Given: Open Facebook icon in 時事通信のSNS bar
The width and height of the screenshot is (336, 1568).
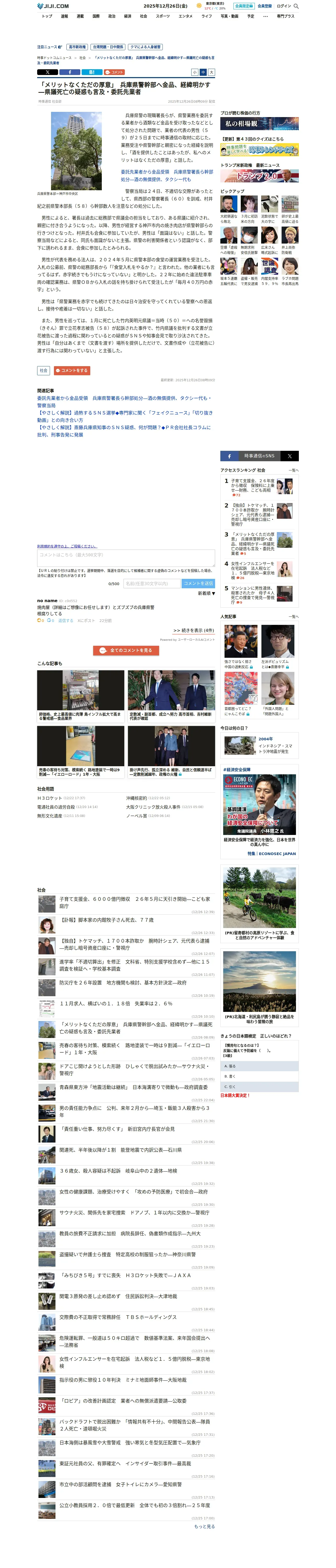Looking at the screenshot, I should tap(229, 456).
